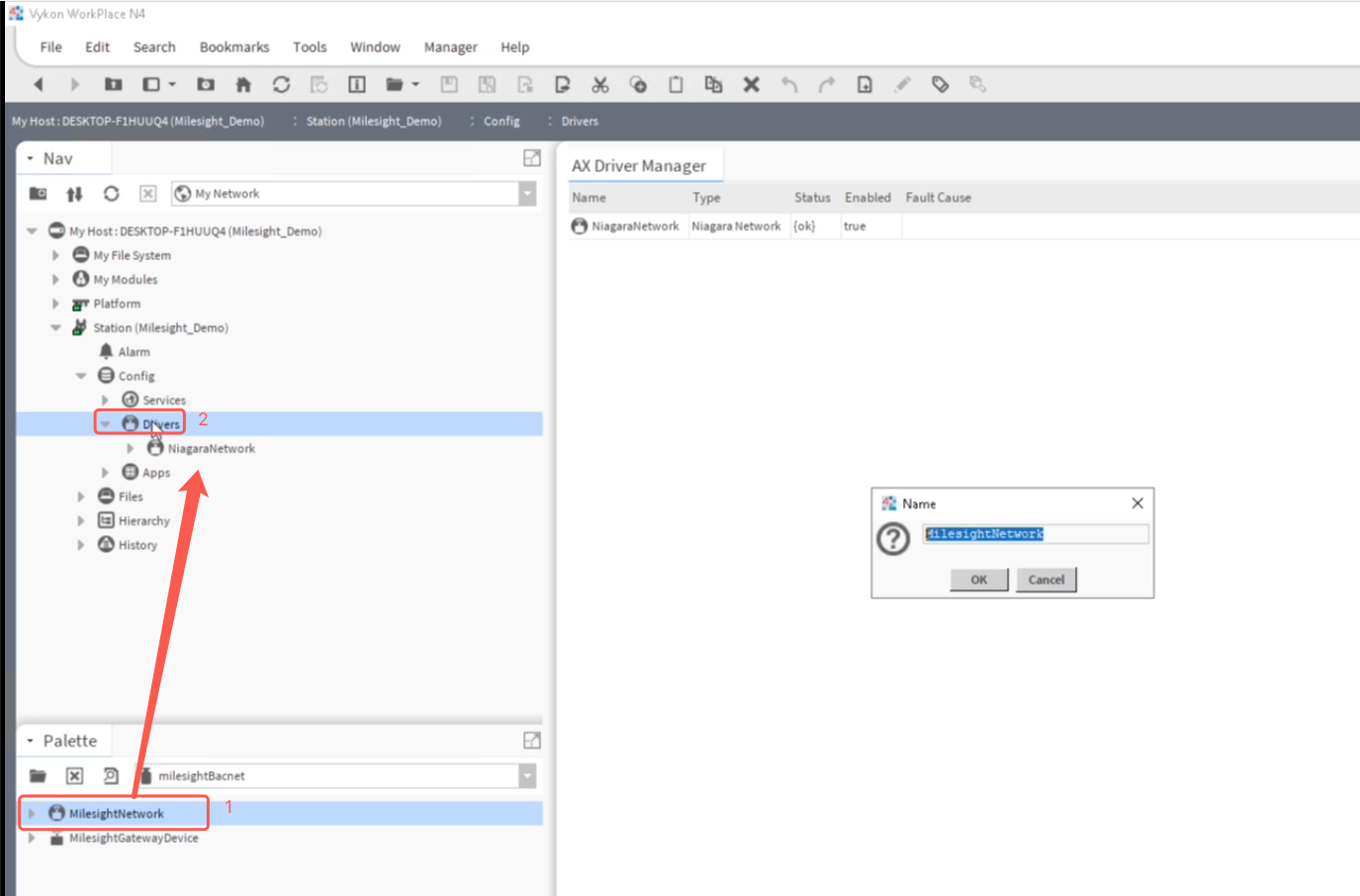Screen dimensions: 1360x896
Task: Expand the NiagaraNetwork tree node
Action: tap(130, 449)
